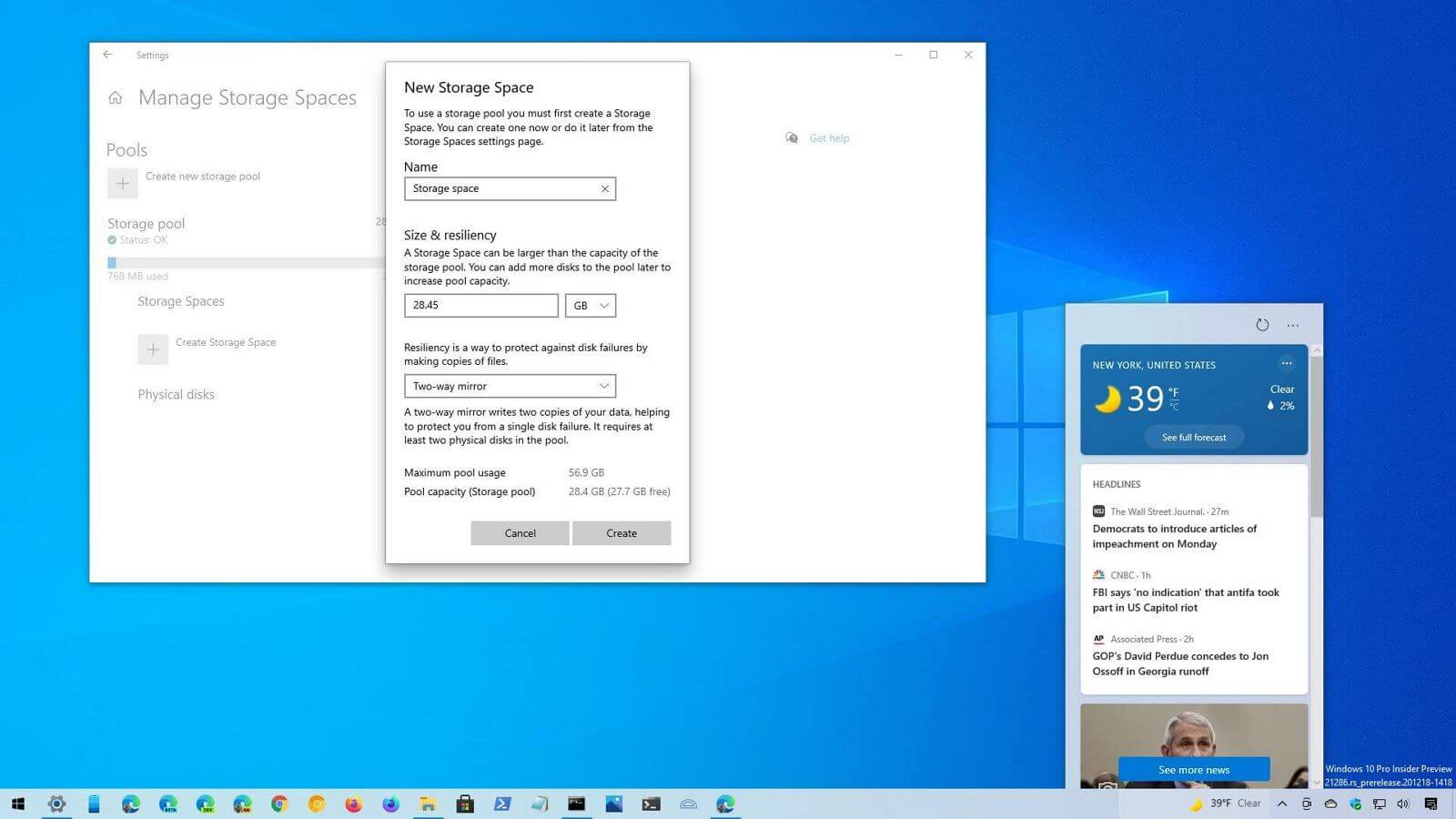Click the plus icon beside Create Storage Space
Screen dimensions: 1456x819
click(x=153, y=349)
